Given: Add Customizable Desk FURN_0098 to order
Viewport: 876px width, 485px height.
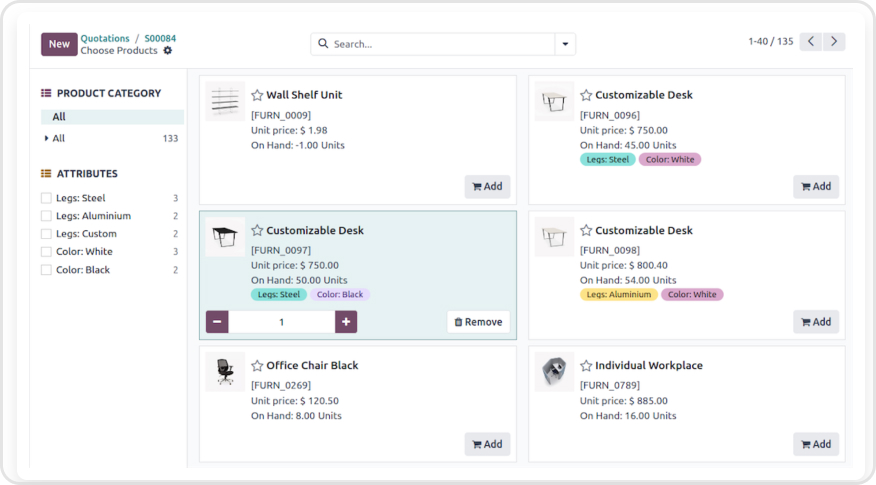Looking at the screenshot, I should (816, 322).
